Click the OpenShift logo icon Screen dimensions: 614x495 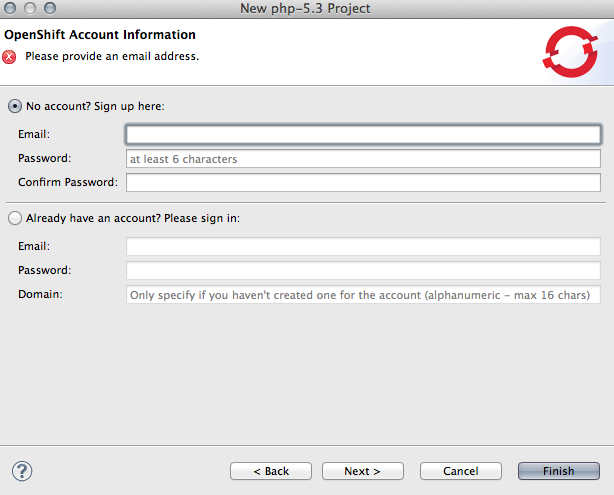pyautogui.click(x=570, y=49)
